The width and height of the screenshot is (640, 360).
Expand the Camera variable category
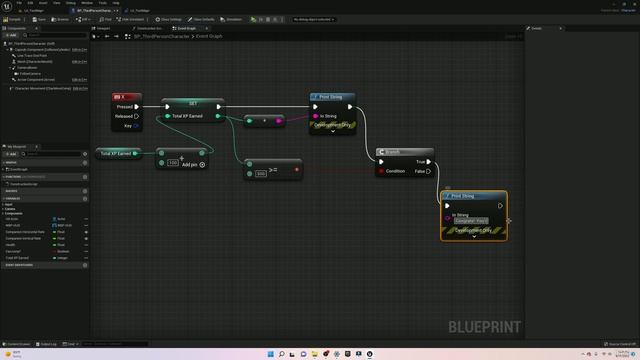3,209
